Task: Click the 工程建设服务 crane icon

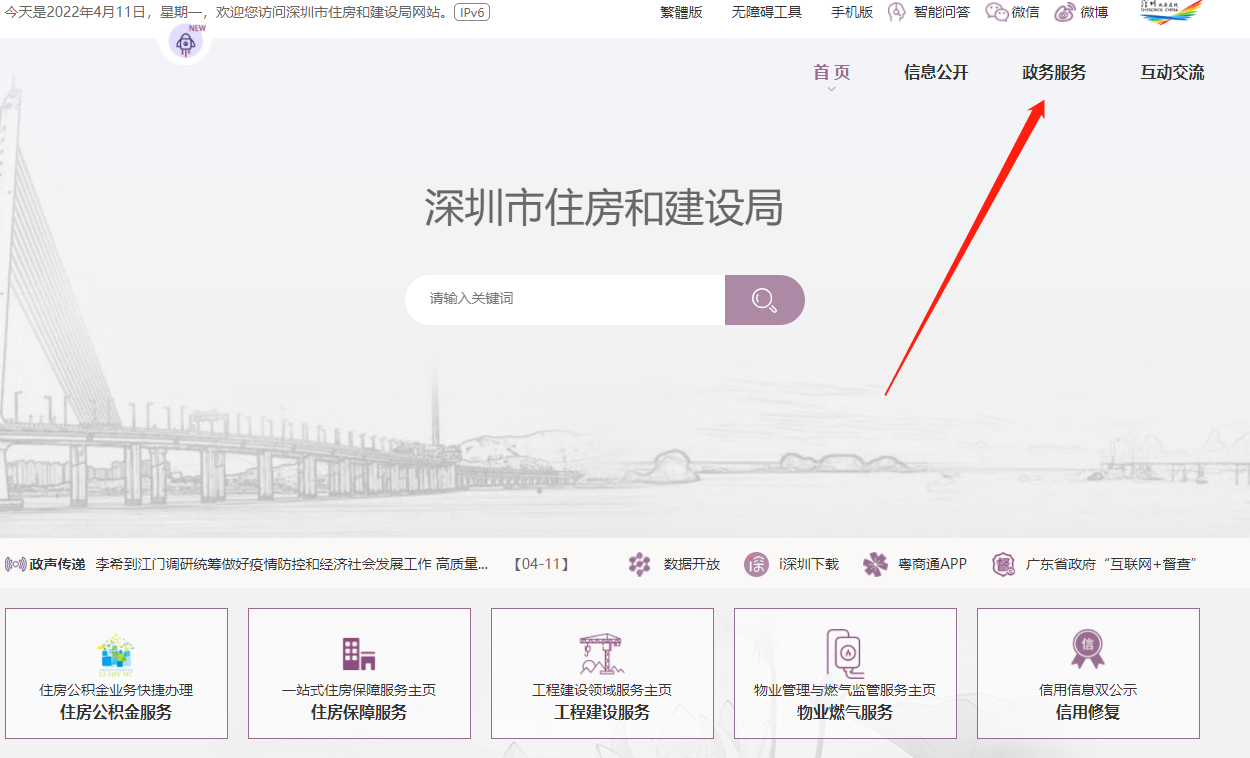Action: pos(602,654)
